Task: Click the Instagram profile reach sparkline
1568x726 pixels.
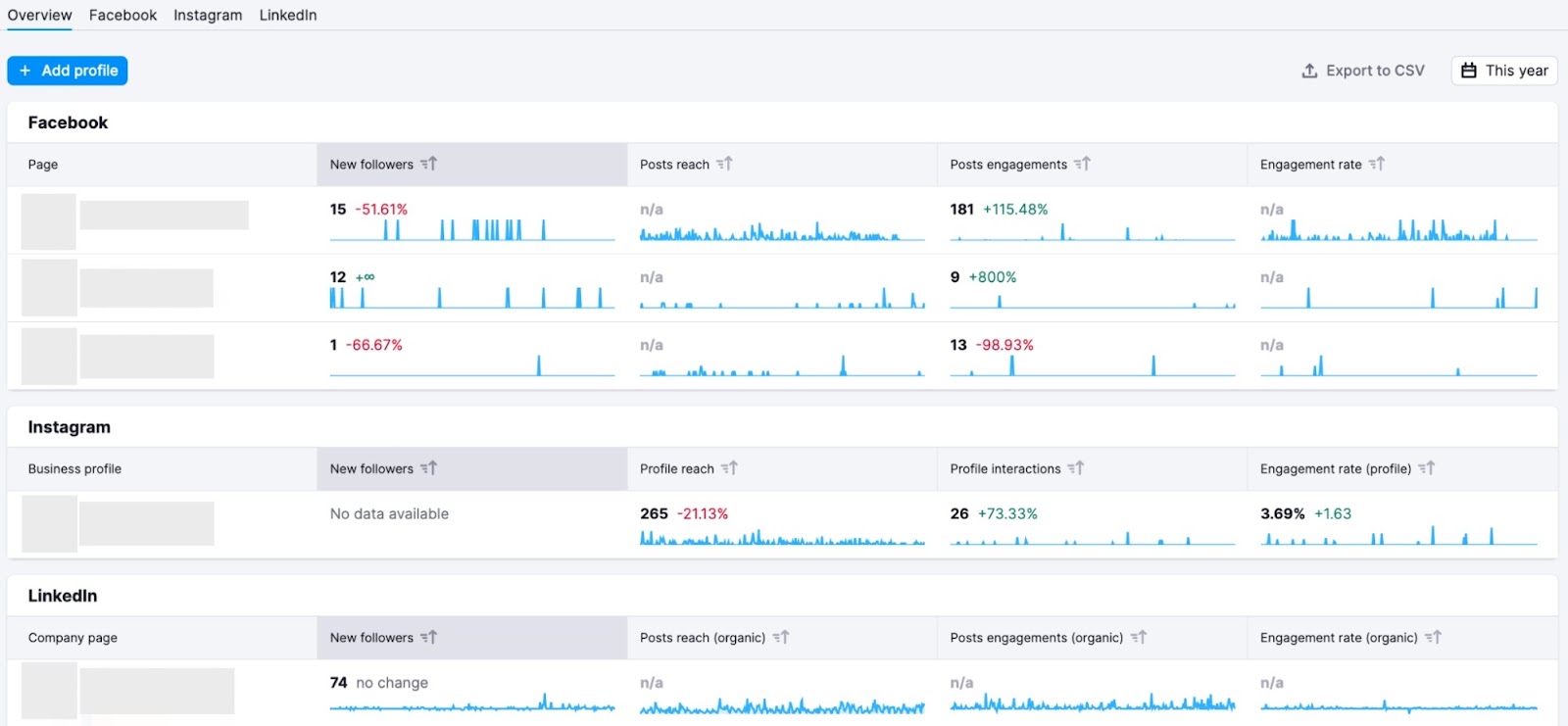Action: tap(782, 536)
